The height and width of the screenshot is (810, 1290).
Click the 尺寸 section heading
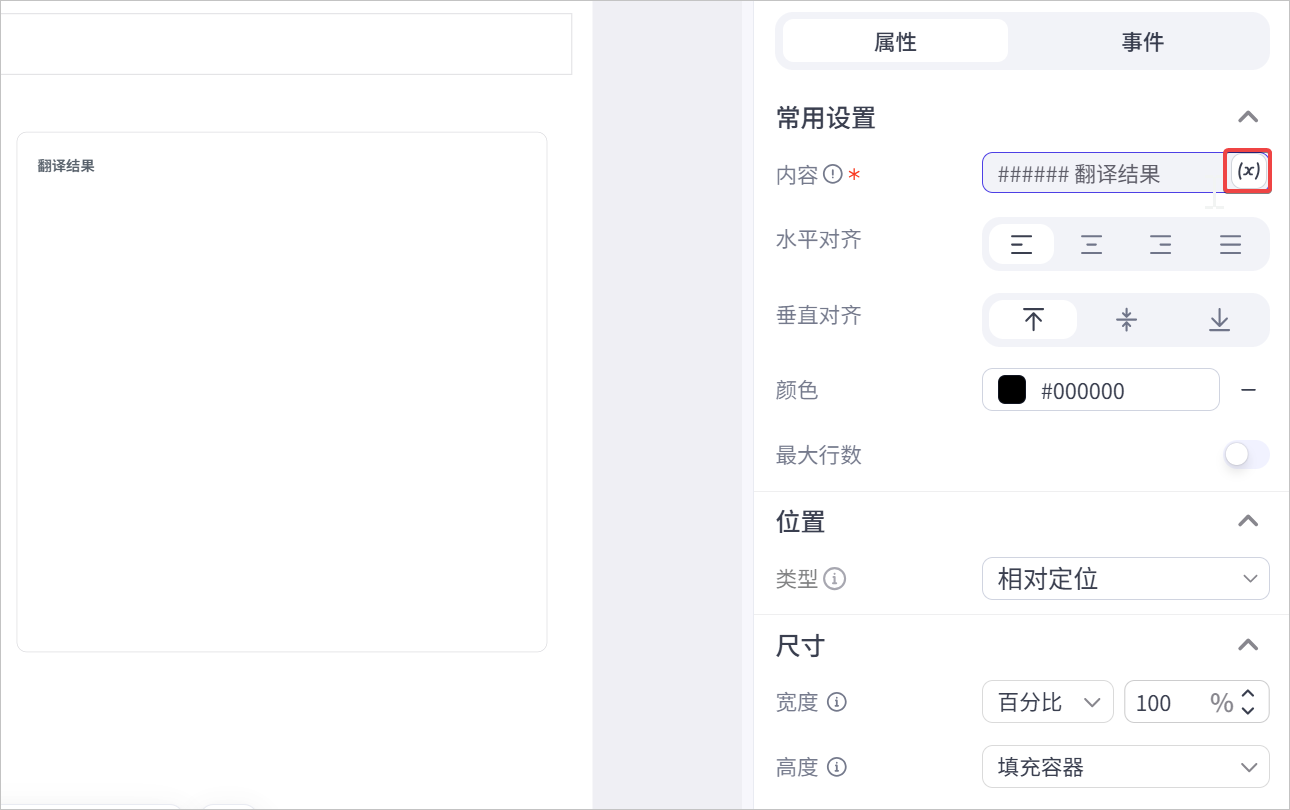(800, 645)
